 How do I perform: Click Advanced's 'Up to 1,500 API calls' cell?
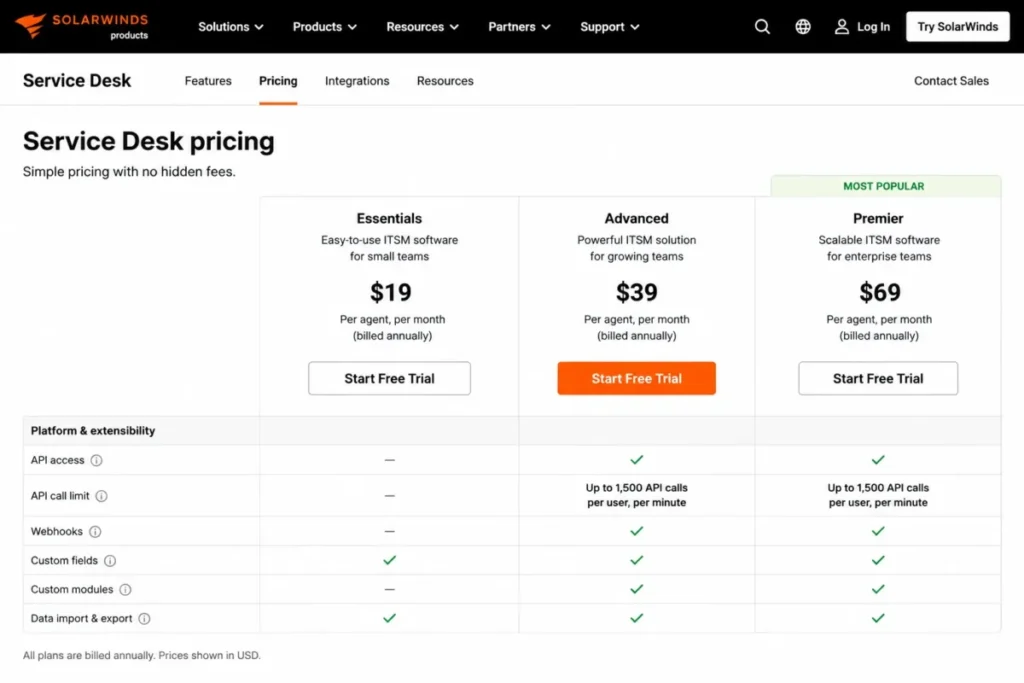(x=637, y=495)
